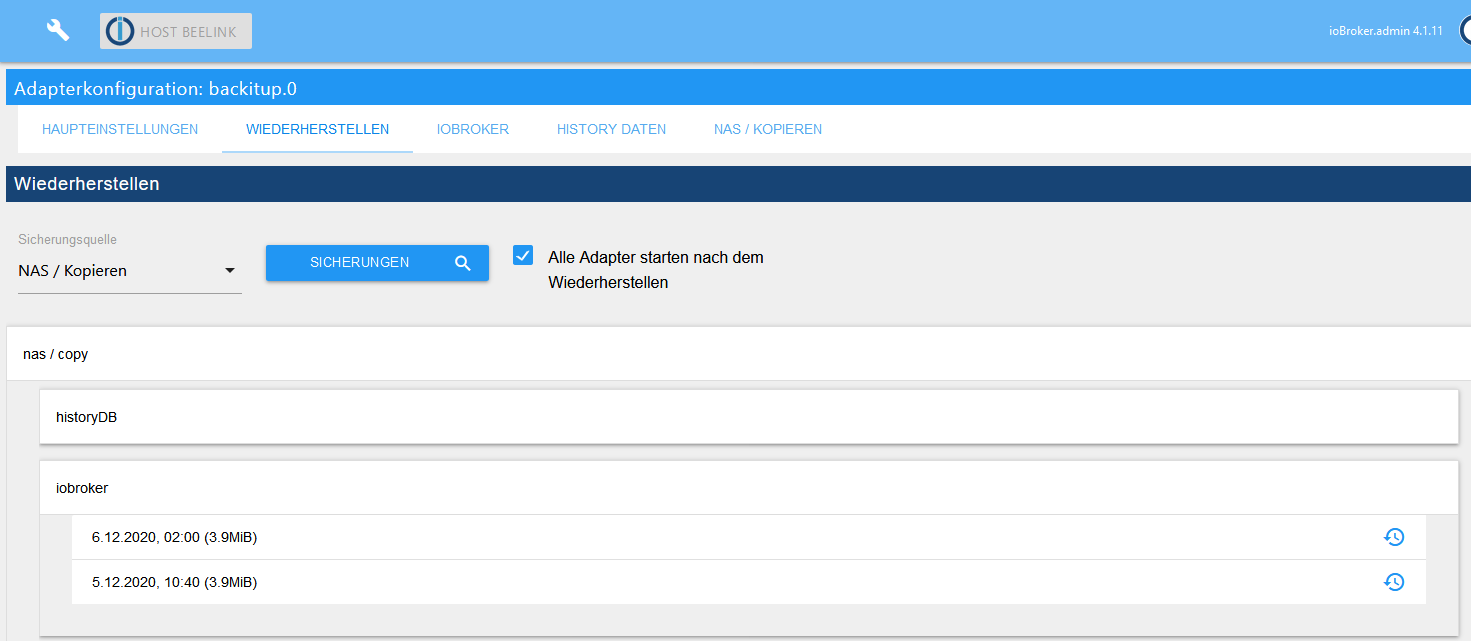
Task: Click the Adapterkonfiguration: backitup.0 title
Action: pos(155,89)
